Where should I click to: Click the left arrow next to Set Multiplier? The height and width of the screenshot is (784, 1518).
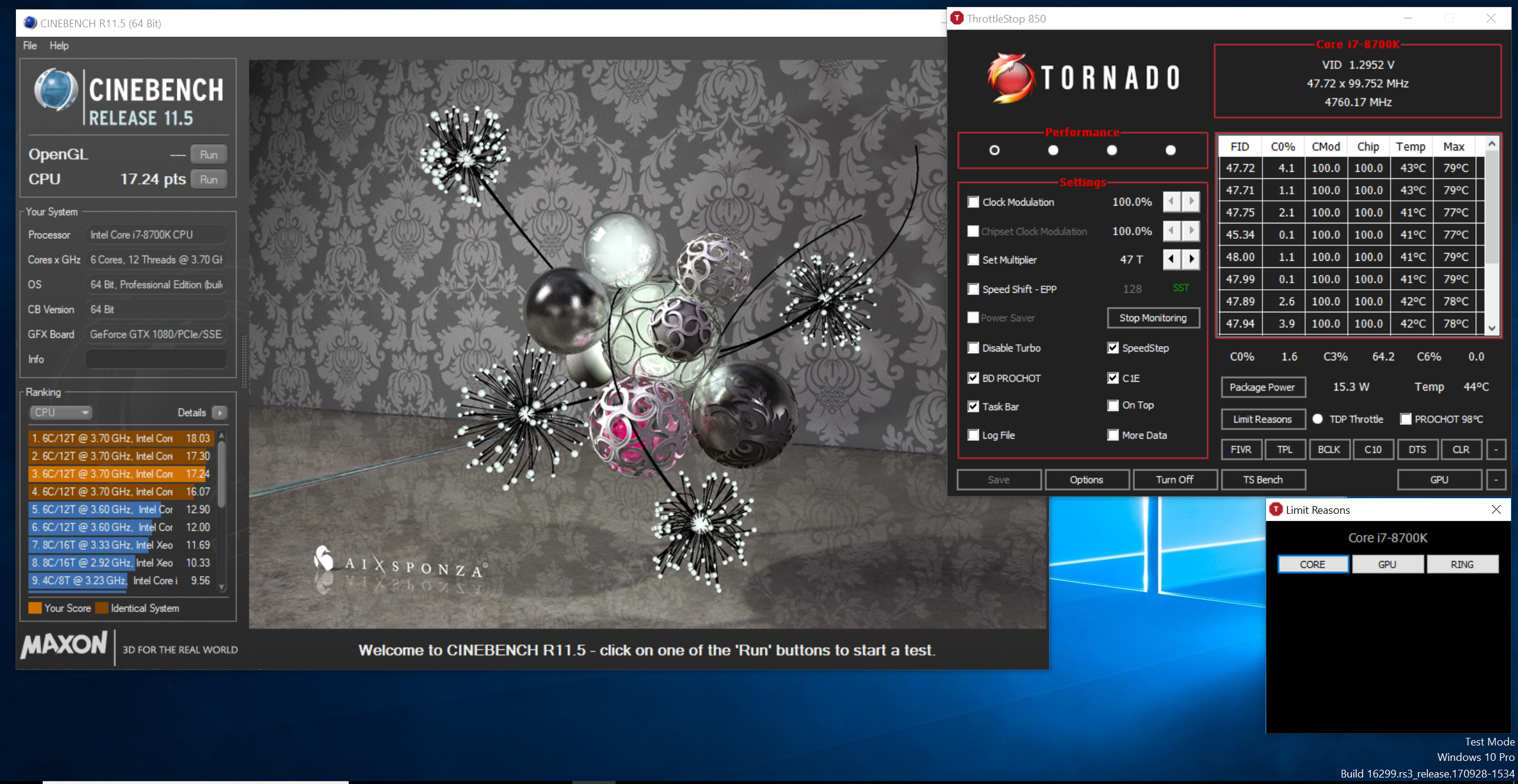point(1171,259)
